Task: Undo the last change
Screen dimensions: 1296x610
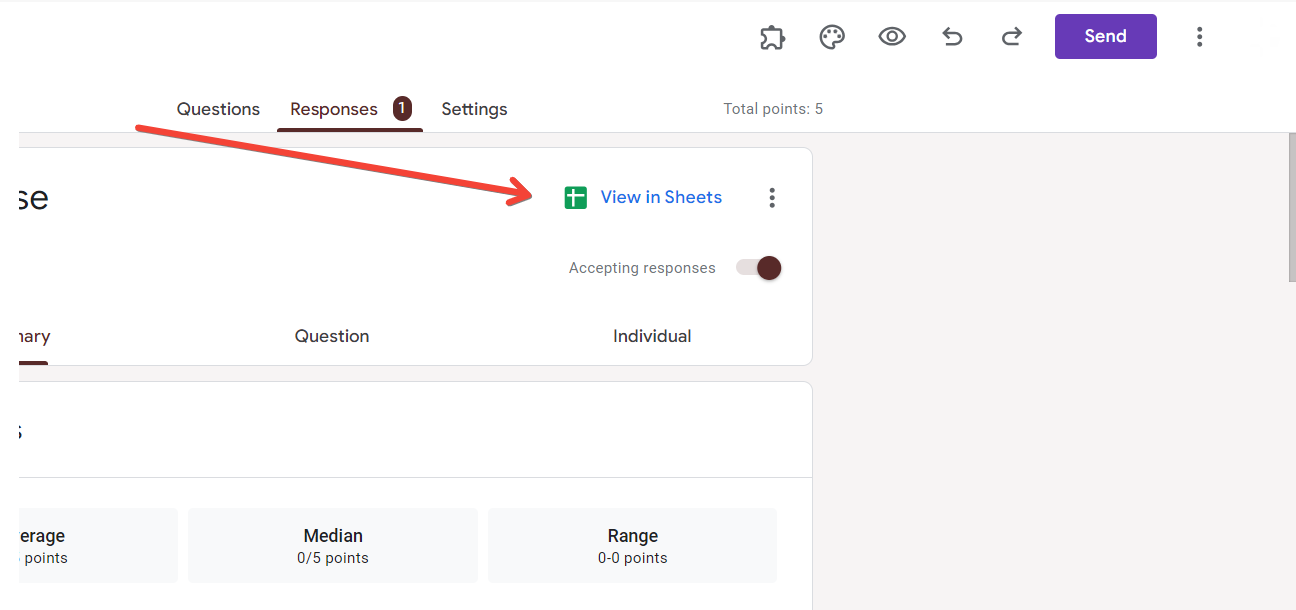Action: [x=952, y=37]
